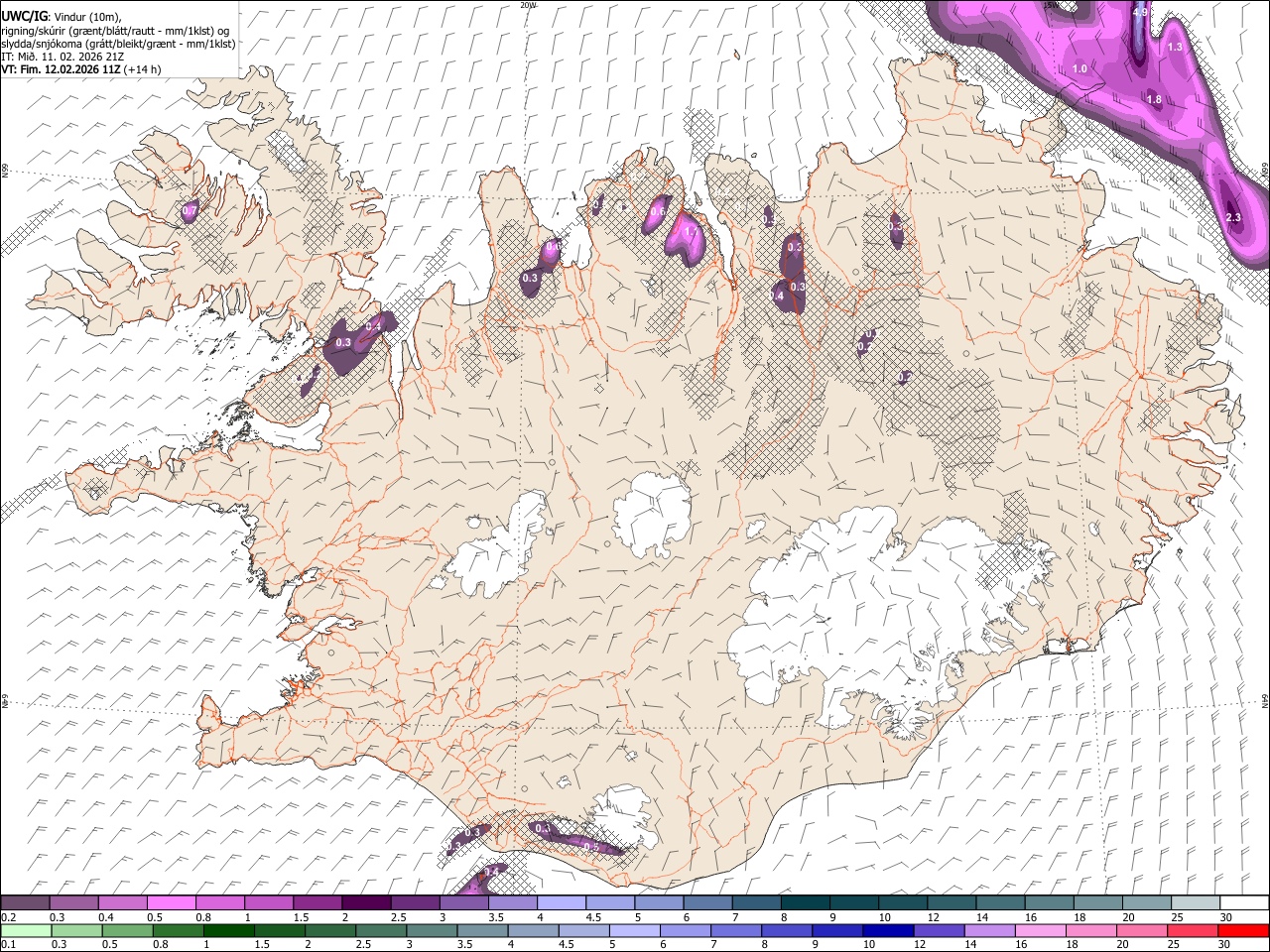
Task: Click the "VT: Fim. 12.02.2026 11Z" valid time
Action: click(61, 69)
